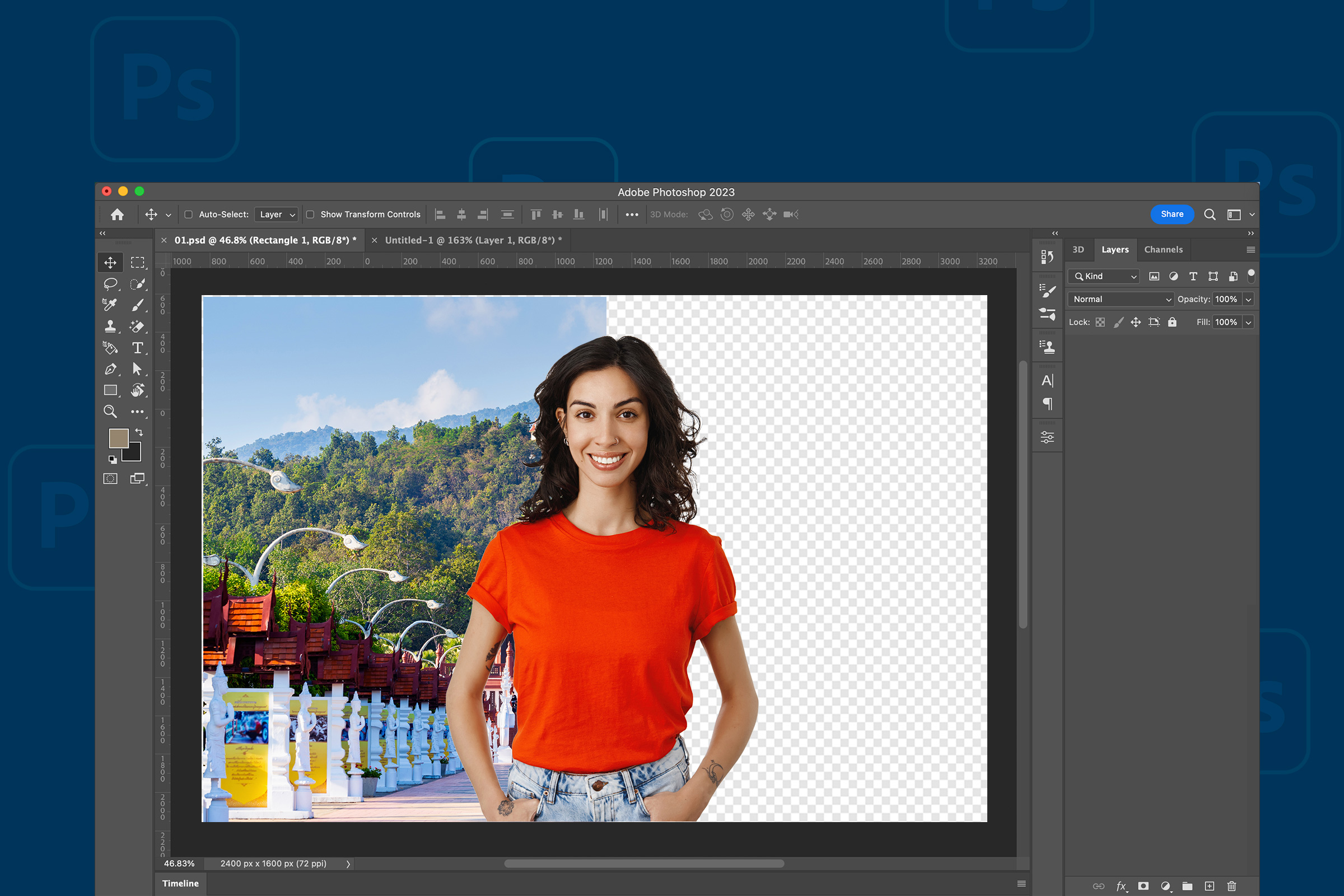This screenshot has height=896, width=1344.
Task: Enable Show Transform Controls
Action: click(310, 214)
